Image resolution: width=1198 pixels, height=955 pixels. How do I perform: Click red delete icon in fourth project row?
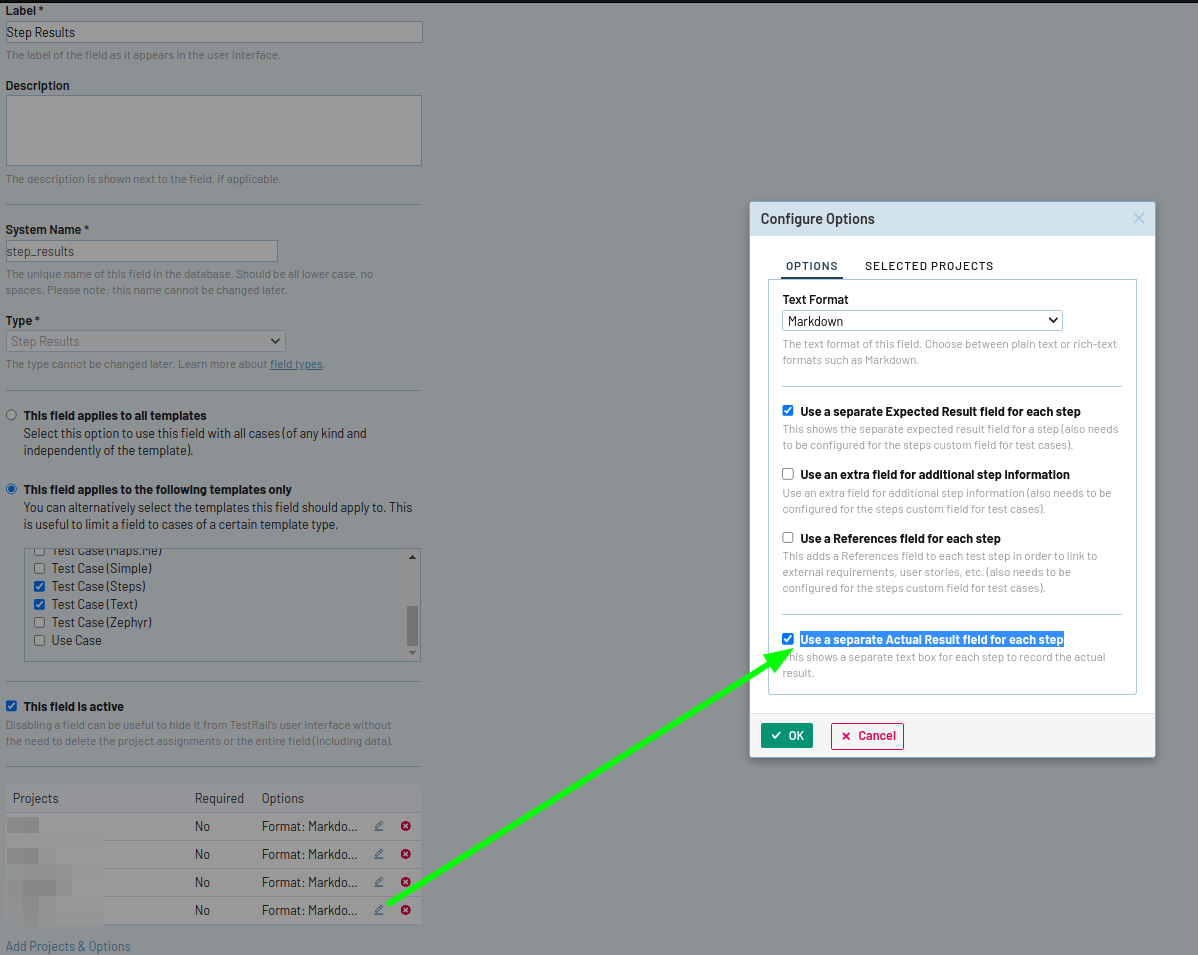[406, 910]
